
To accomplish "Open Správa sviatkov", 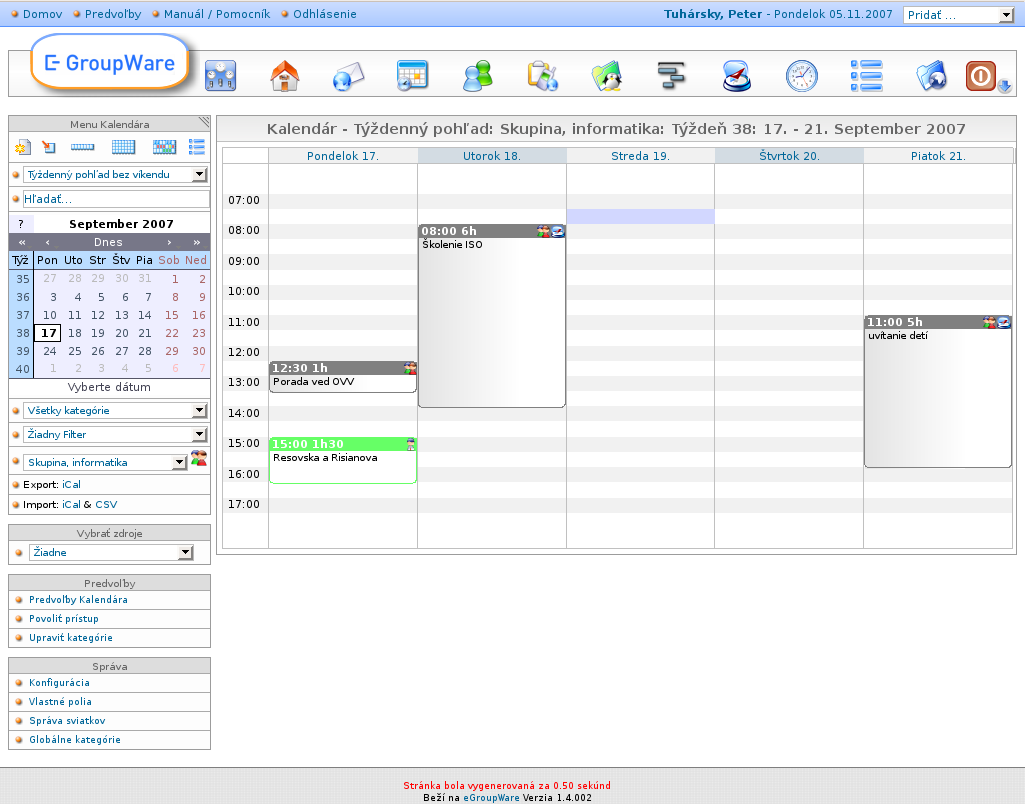I will point(67,720).
